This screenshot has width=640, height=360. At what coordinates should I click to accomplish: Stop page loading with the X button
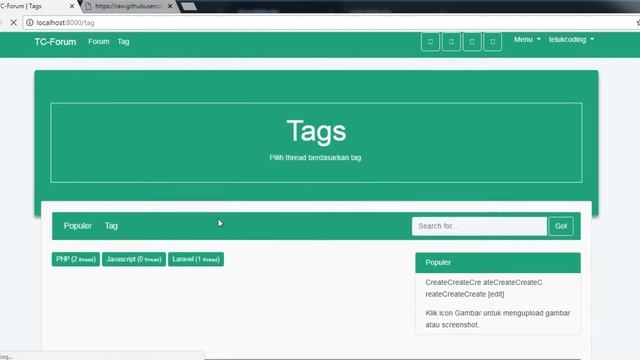point(13,23)
